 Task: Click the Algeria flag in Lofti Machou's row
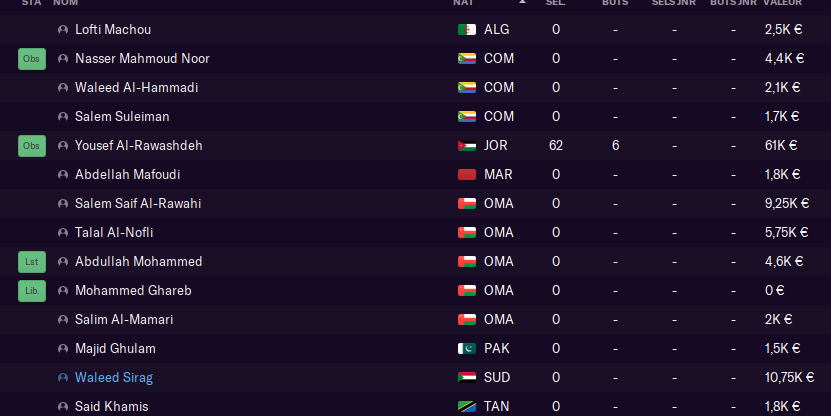(467, 30)
